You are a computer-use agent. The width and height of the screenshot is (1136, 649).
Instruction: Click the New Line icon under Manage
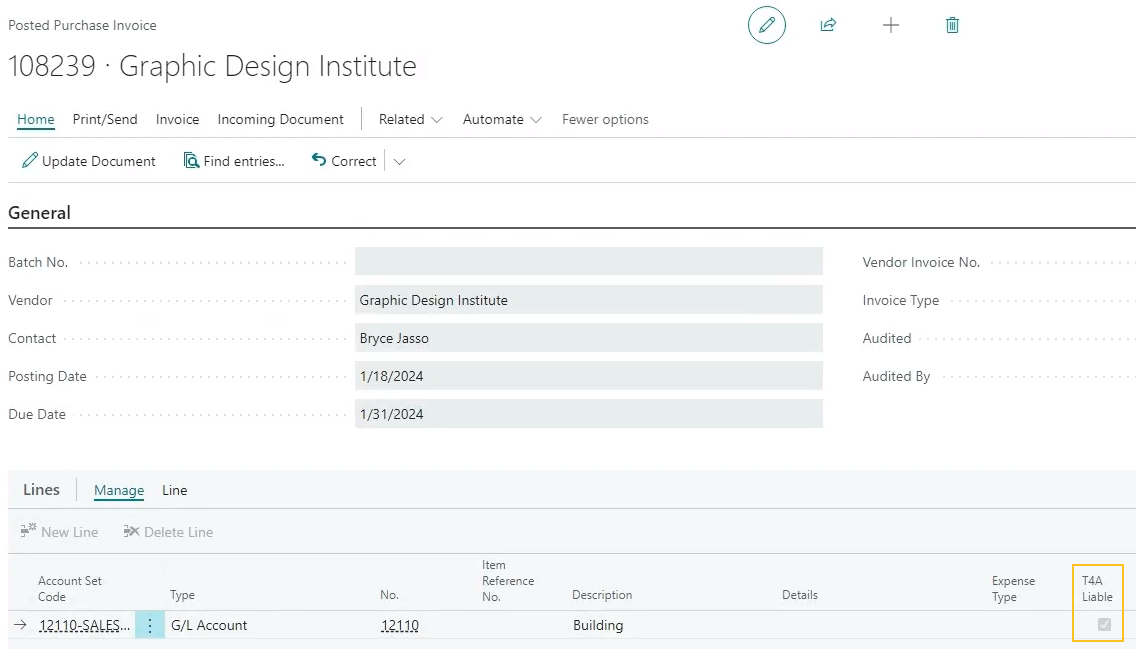58,531
